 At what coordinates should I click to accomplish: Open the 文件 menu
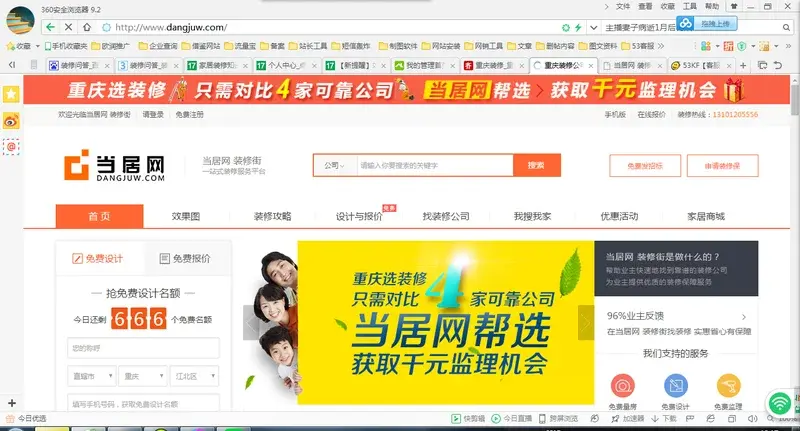(x=623, y=7)
